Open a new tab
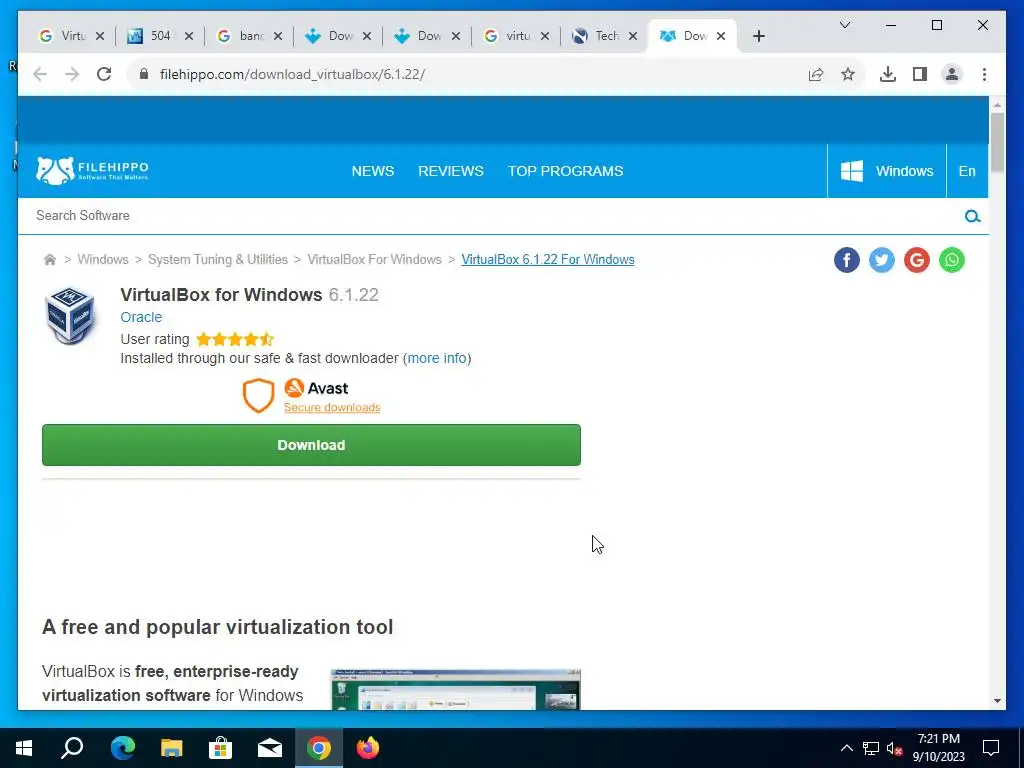 758,36
